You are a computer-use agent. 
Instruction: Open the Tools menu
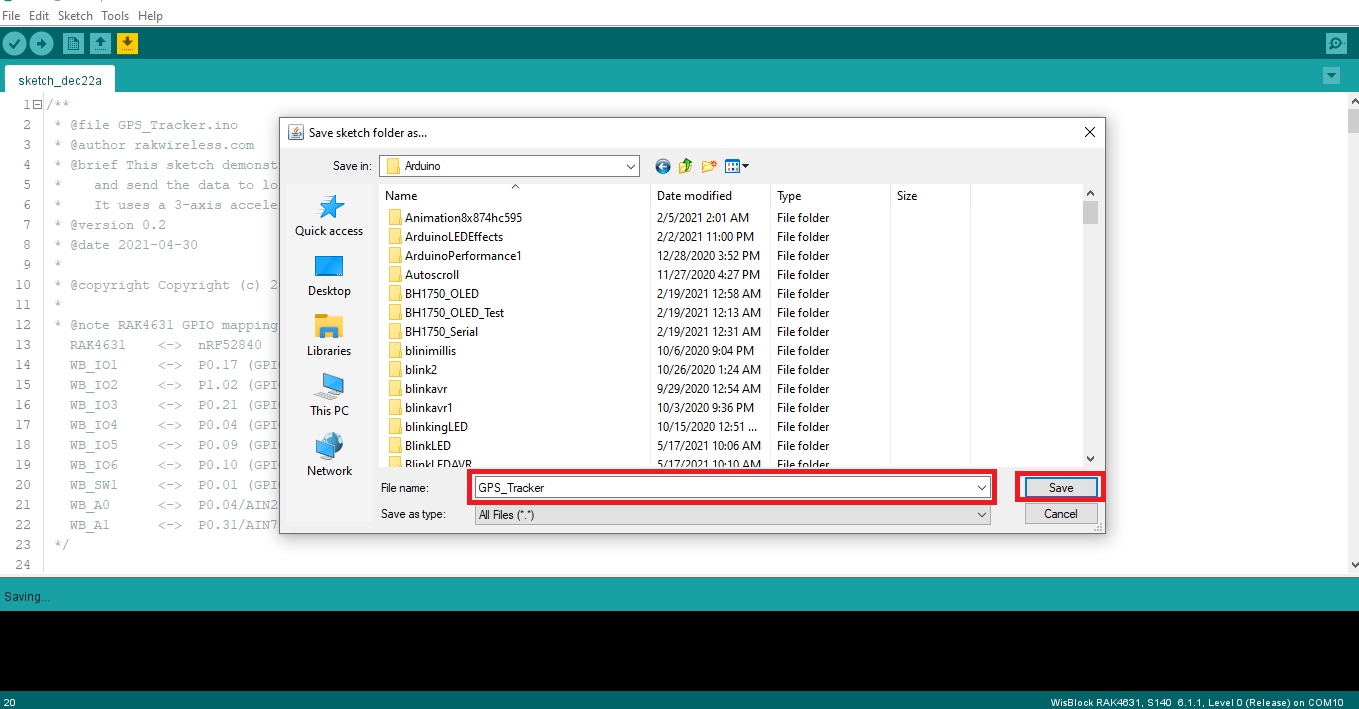tap(115, 16)
